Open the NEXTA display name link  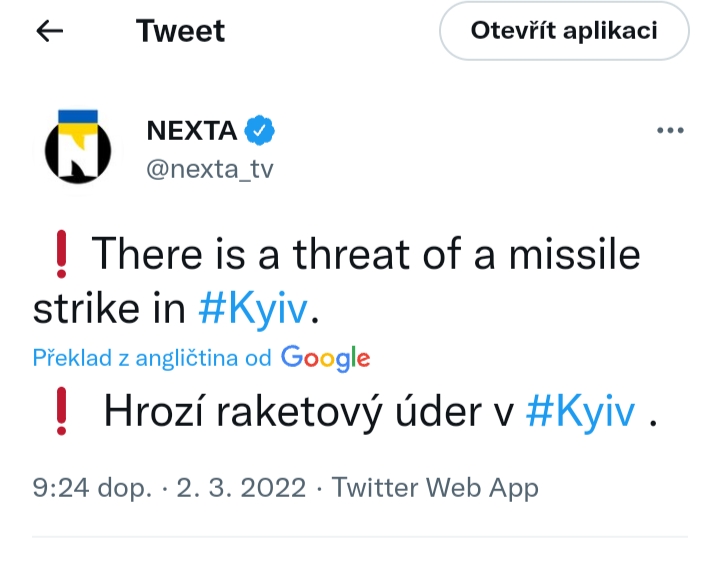coord(191,130)
